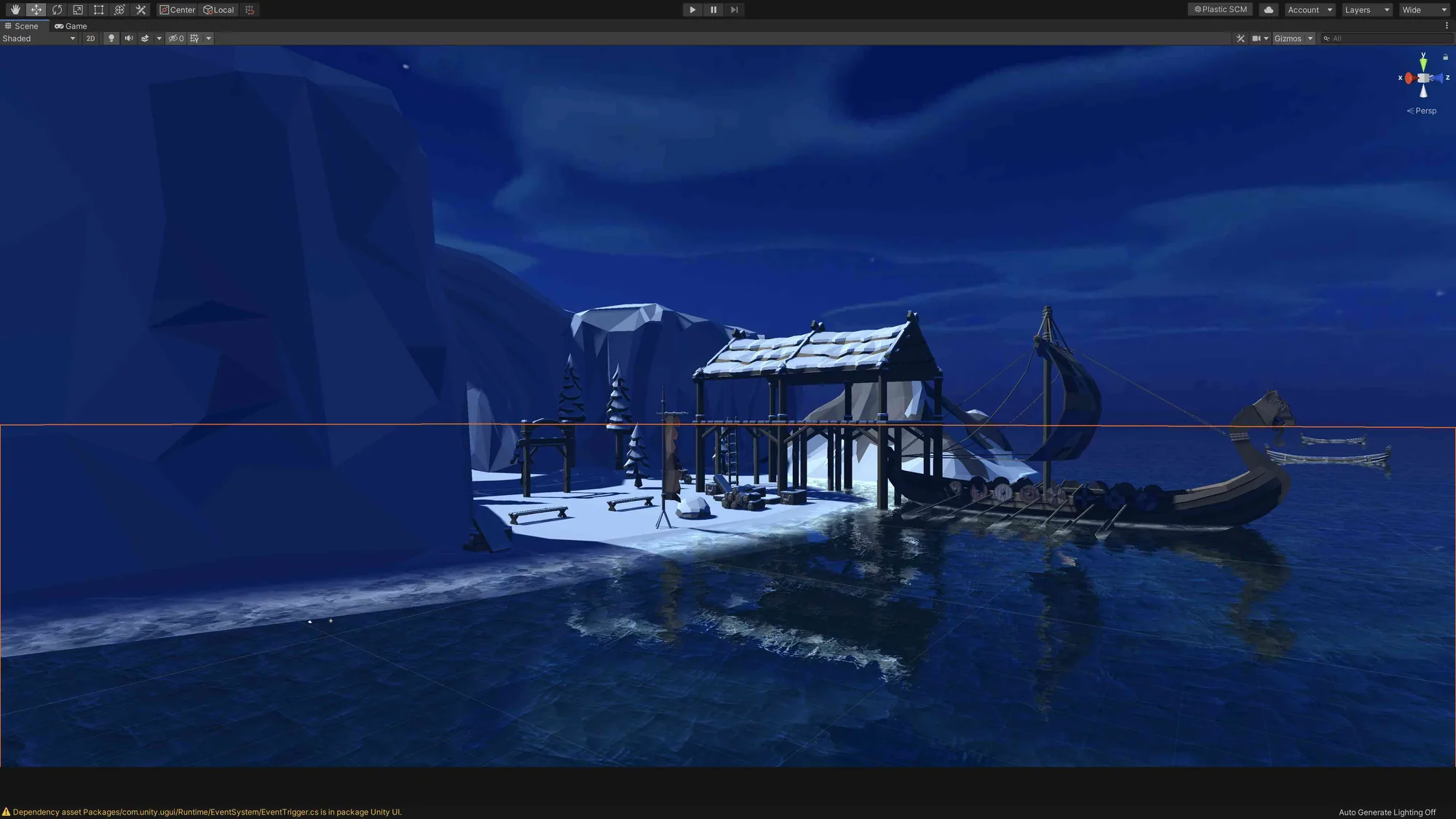The image size is (1456, 819).
Task: Switch to the Game tab
Action: point(71,25)
